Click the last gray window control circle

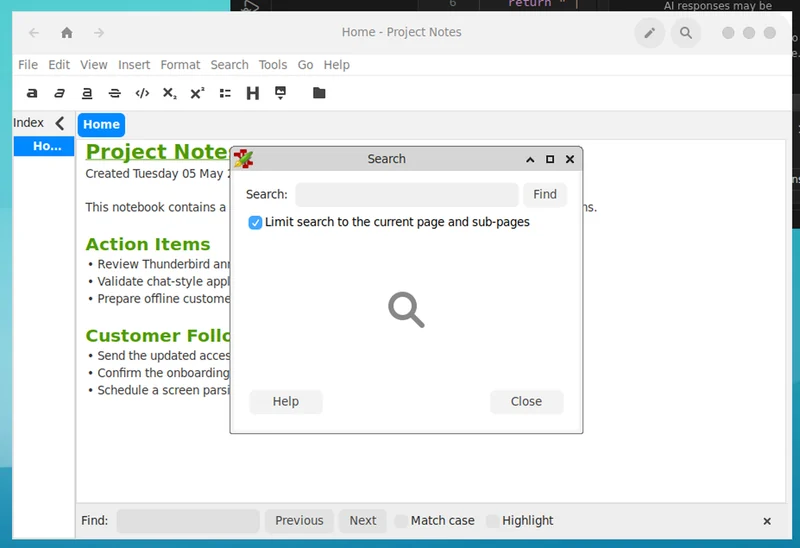click(770, 33)
